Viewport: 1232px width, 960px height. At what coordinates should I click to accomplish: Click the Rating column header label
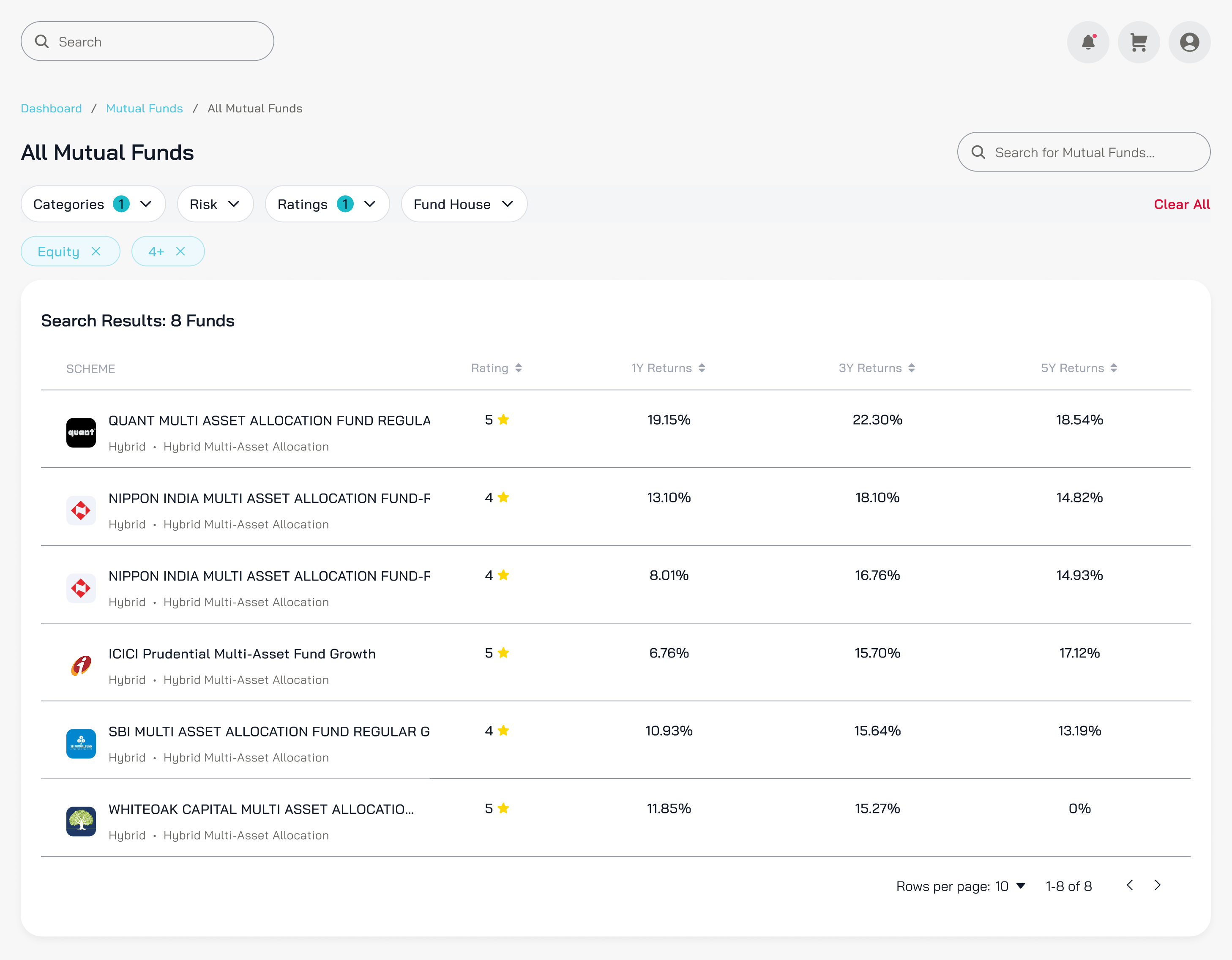(490, 368)
